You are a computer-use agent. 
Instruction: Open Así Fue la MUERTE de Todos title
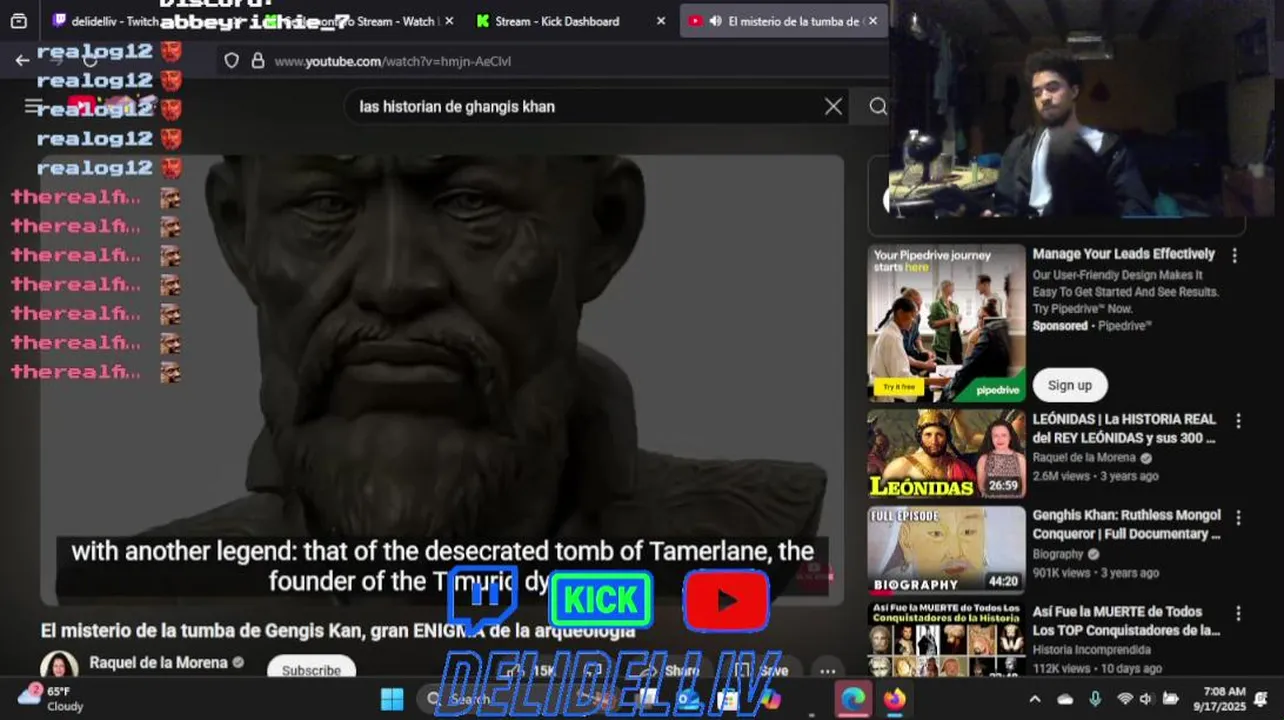click(1126, 620)
